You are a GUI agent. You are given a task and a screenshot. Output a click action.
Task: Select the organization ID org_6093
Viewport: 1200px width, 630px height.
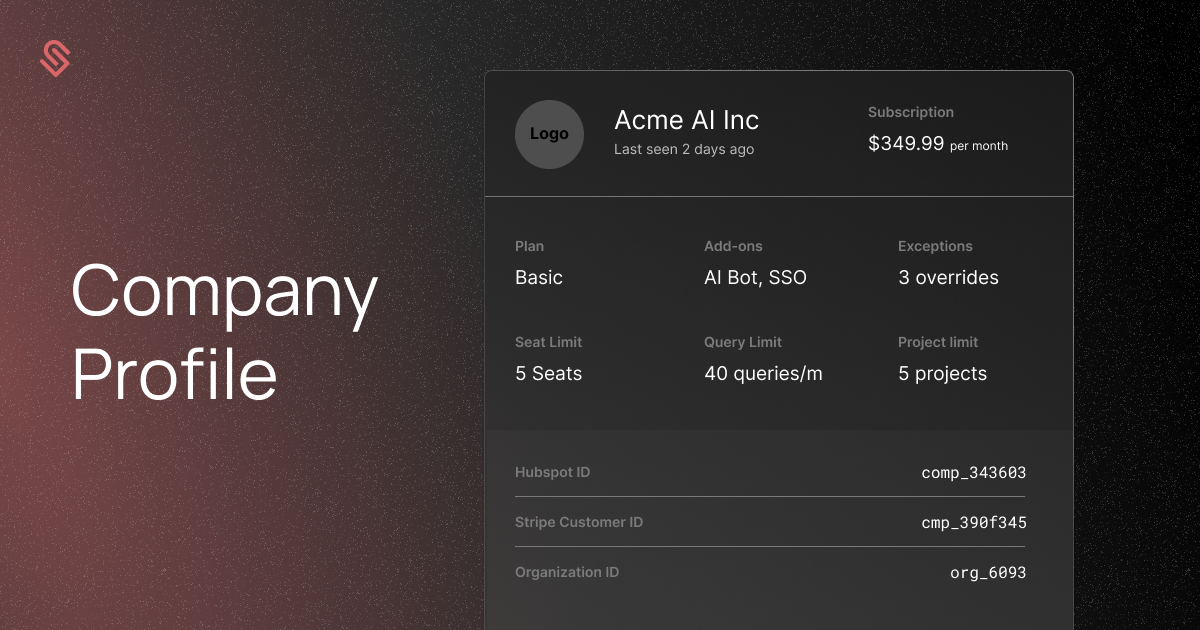987,572
